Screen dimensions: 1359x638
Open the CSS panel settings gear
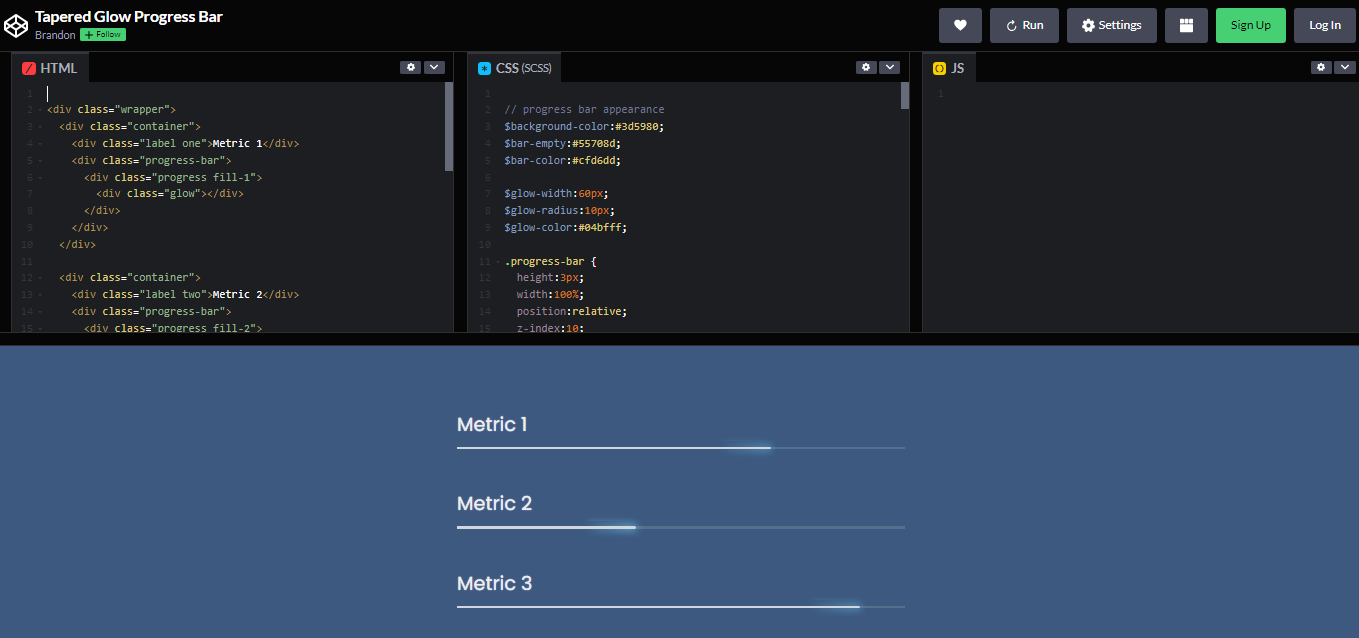click(x=866, y=67)
